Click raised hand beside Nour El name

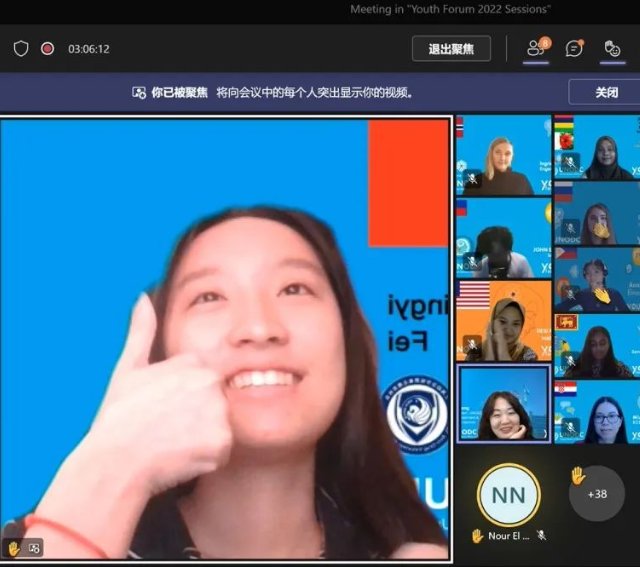coord(477,535)
